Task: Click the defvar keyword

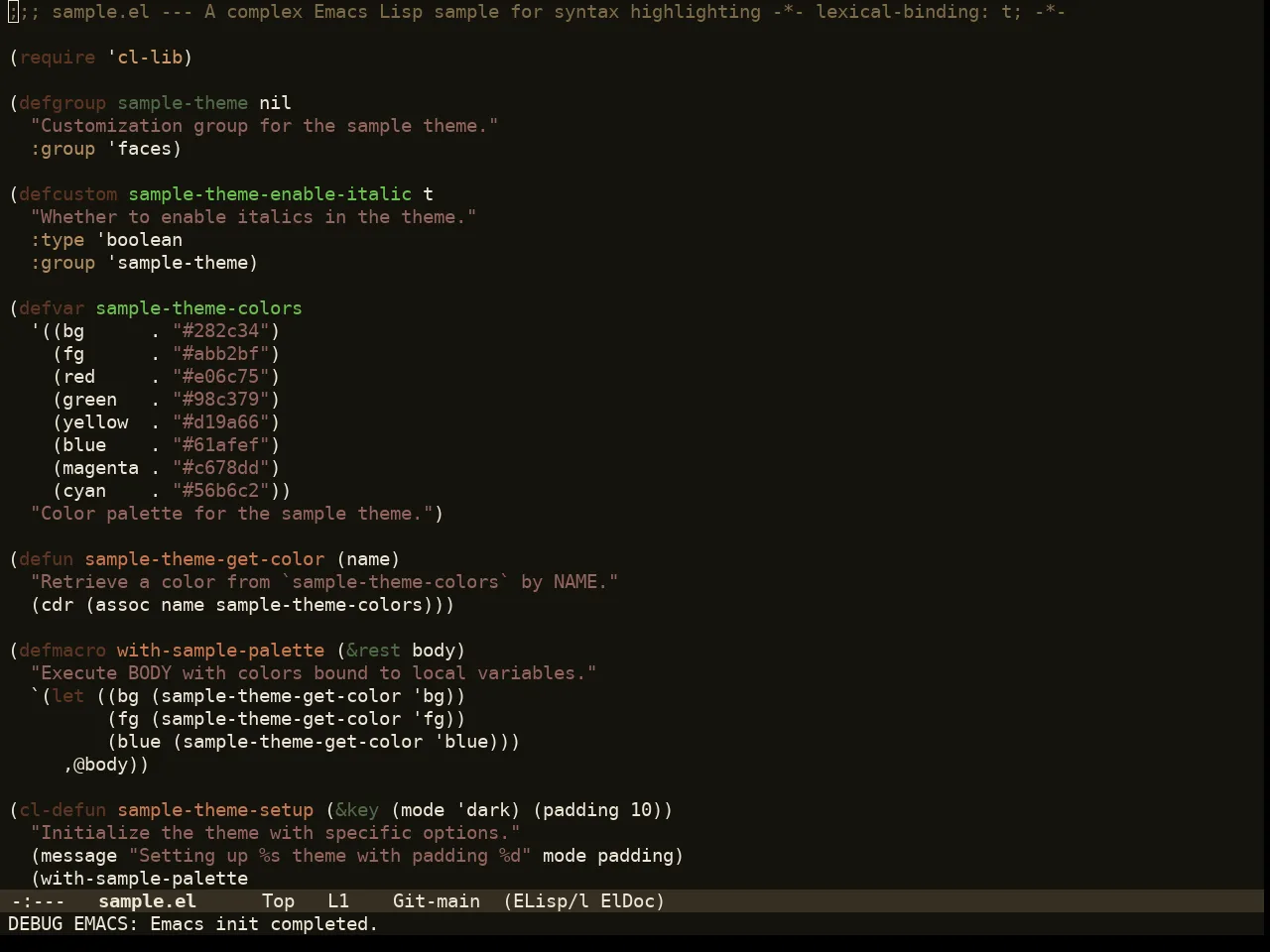Action: [x=53, y=308]
